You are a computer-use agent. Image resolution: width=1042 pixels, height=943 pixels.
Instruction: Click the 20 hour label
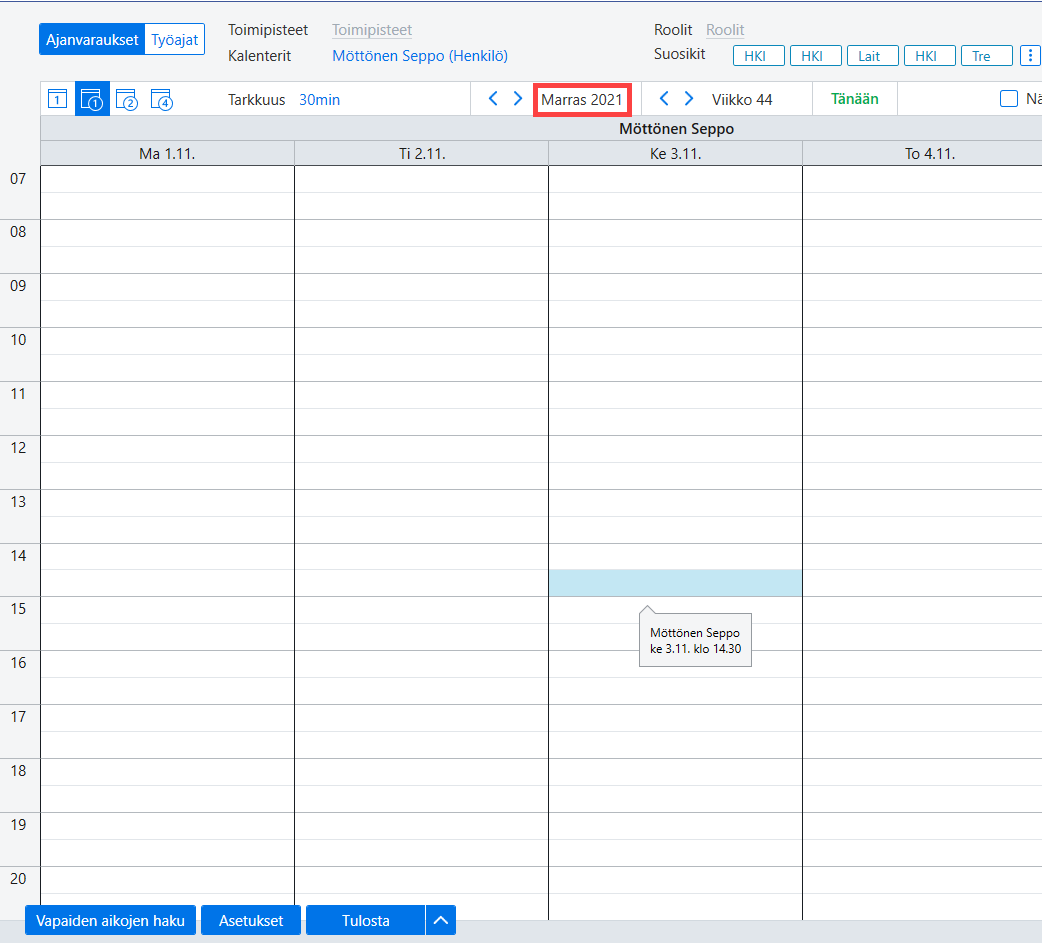pos(18,879)
